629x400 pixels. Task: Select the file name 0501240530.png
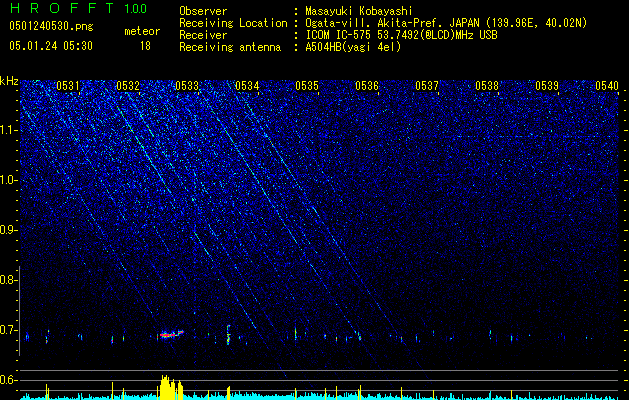[x=51, y=26]
